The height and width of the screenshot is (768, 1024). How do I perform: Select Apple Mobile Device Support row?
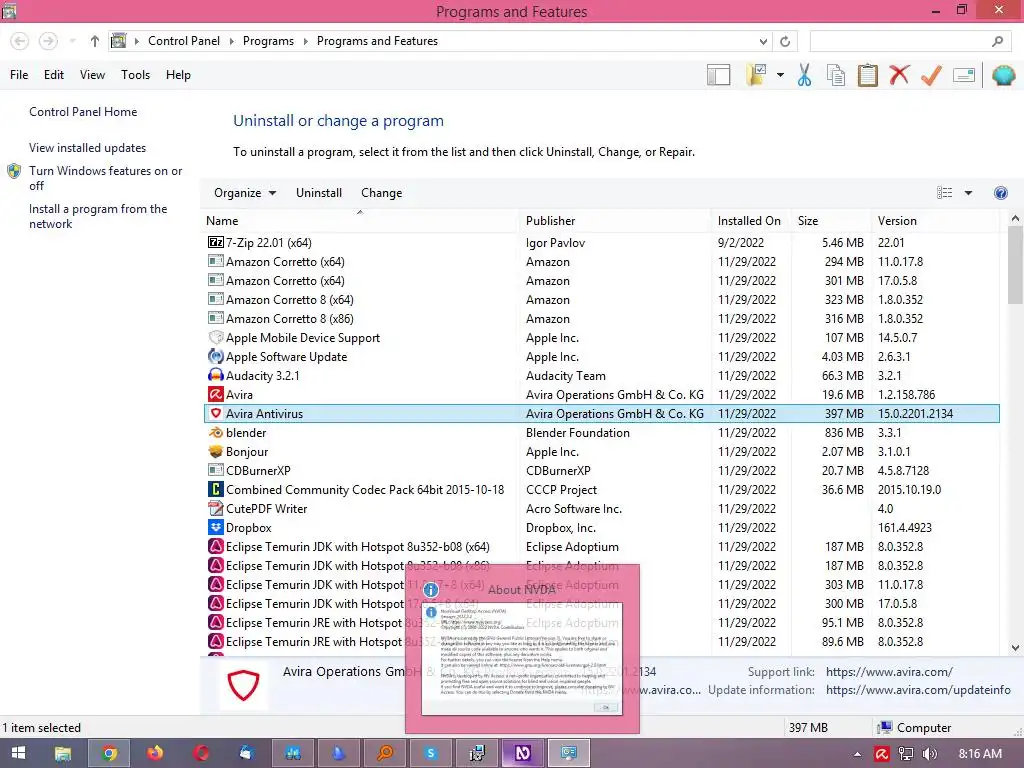tap(602, 338)
